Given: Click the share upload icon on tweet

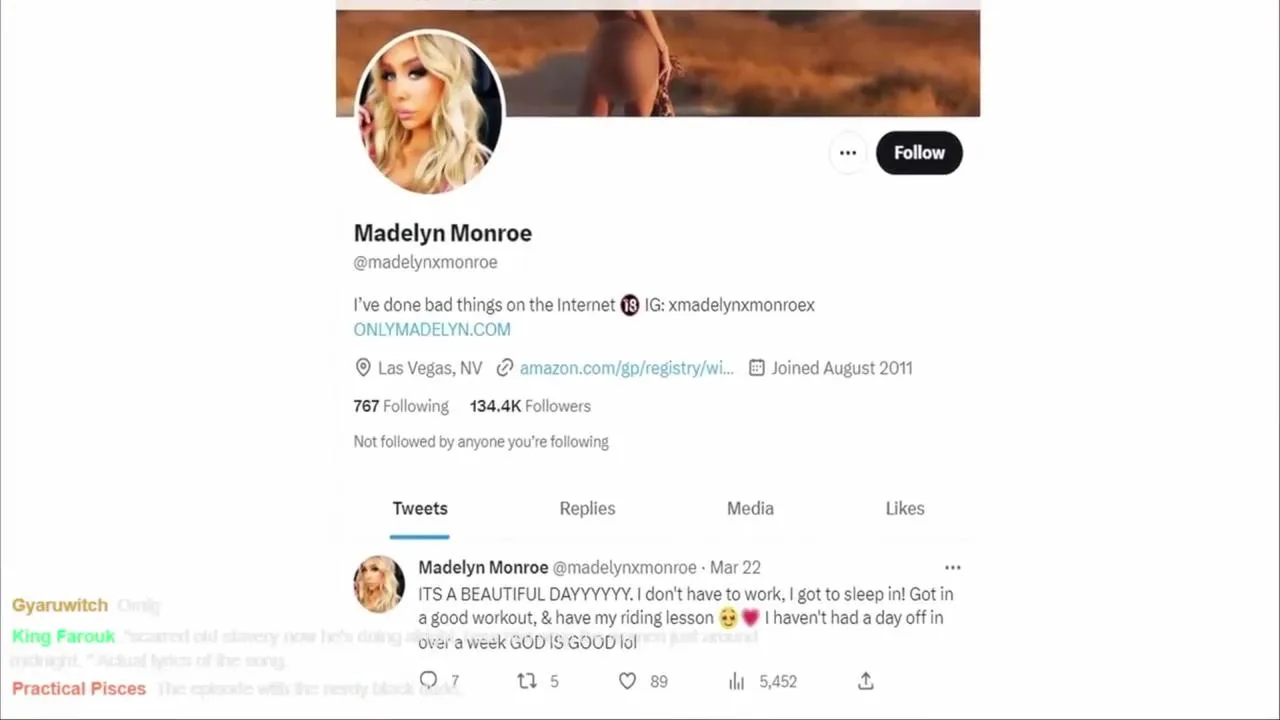Looking at the screenshot, I should click(x=866, y=681).
